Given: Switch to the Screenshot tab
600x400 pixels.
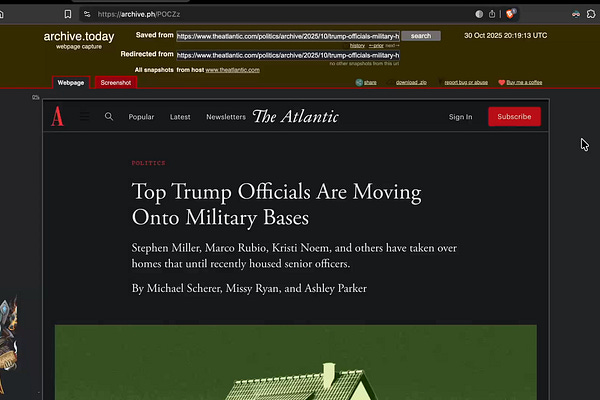Looking at the screenshot, I should coord(116,83).
